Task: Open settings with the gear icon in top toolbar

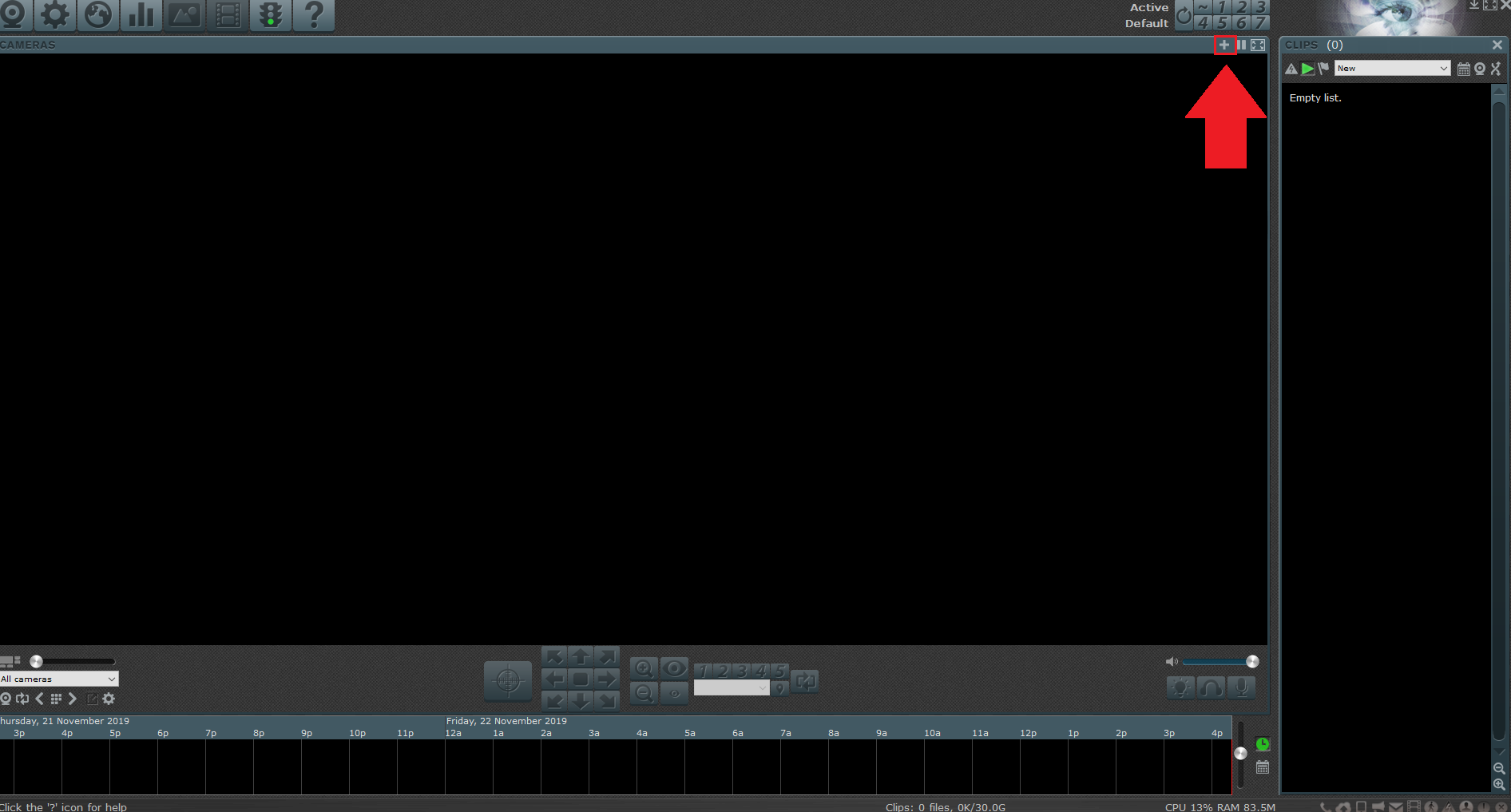Action: click(x=55, y=15)
